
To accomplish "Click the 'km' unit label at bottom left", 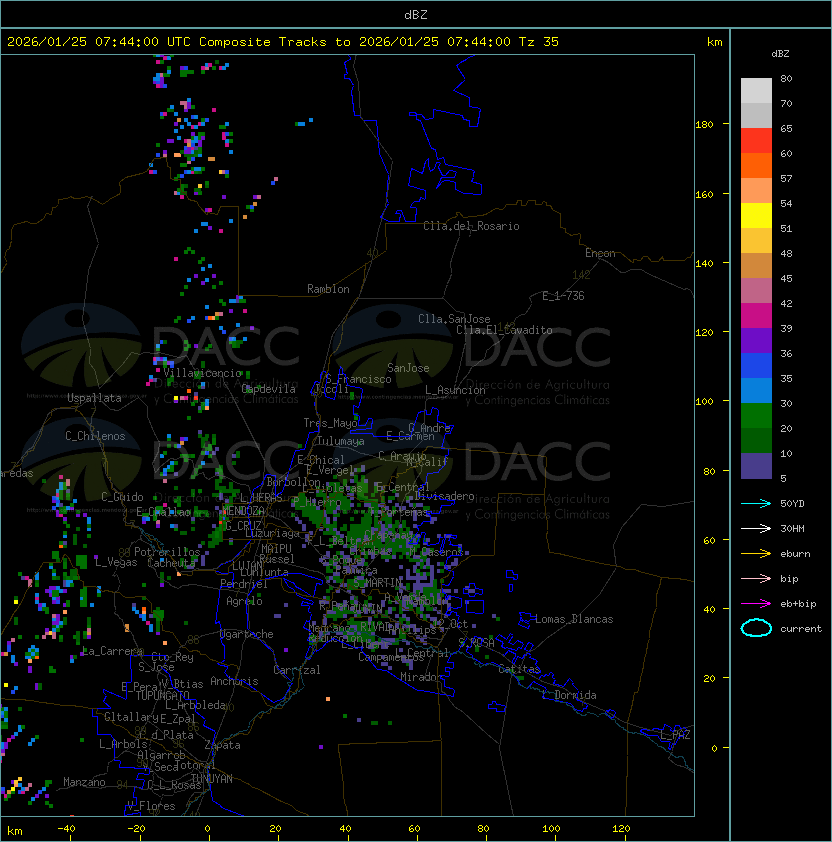I will coord(15,831).
